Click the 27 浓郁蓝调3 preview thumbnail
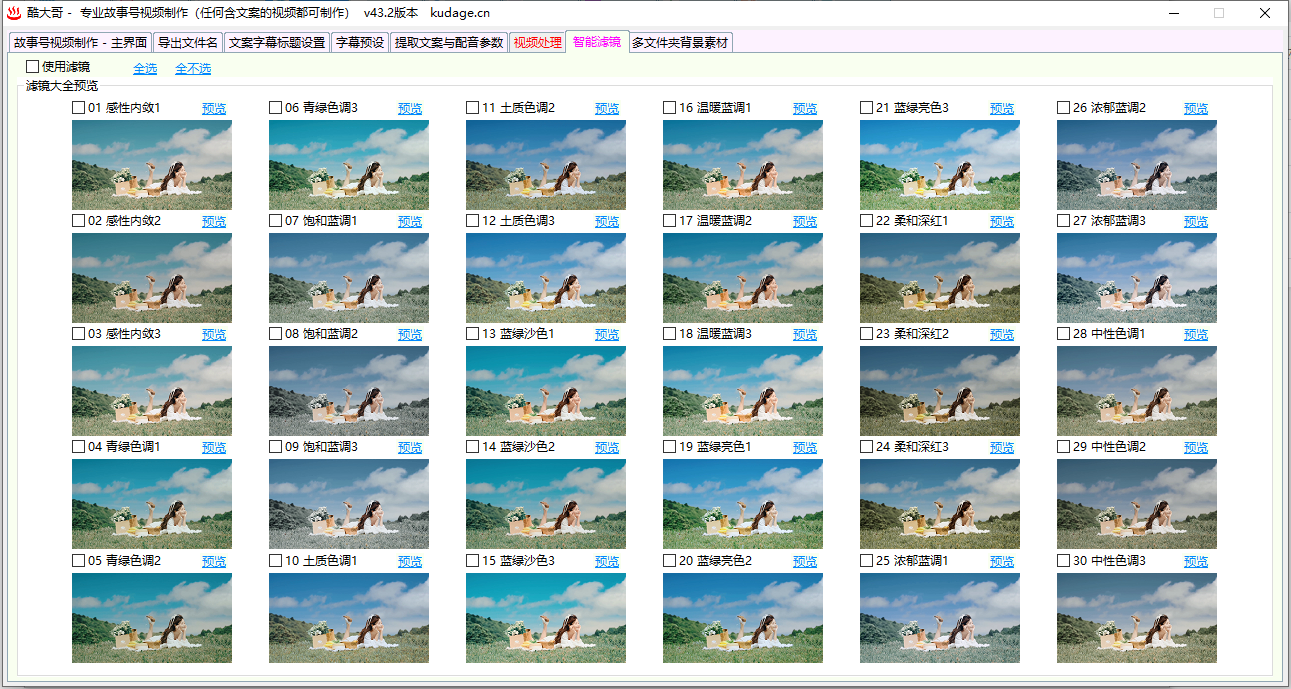The width and height of the screenshot is (1291, 689). click(1137, 278)
